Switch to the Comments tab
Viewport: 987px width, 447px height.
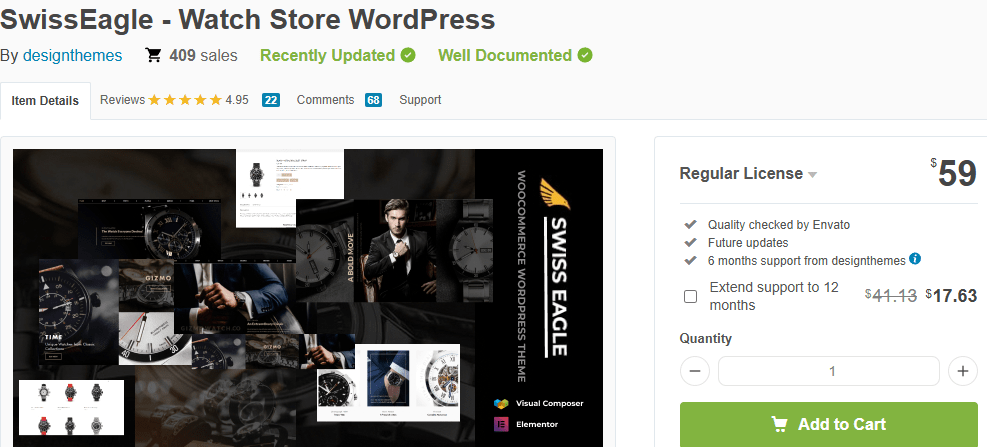(325, 99)
